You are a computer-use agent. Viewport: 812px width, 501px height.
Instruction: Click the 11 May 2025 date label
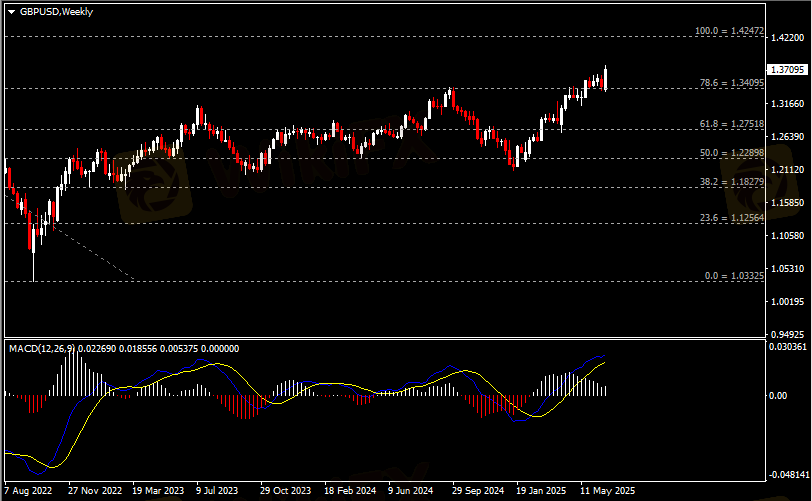tap(607, 491)
